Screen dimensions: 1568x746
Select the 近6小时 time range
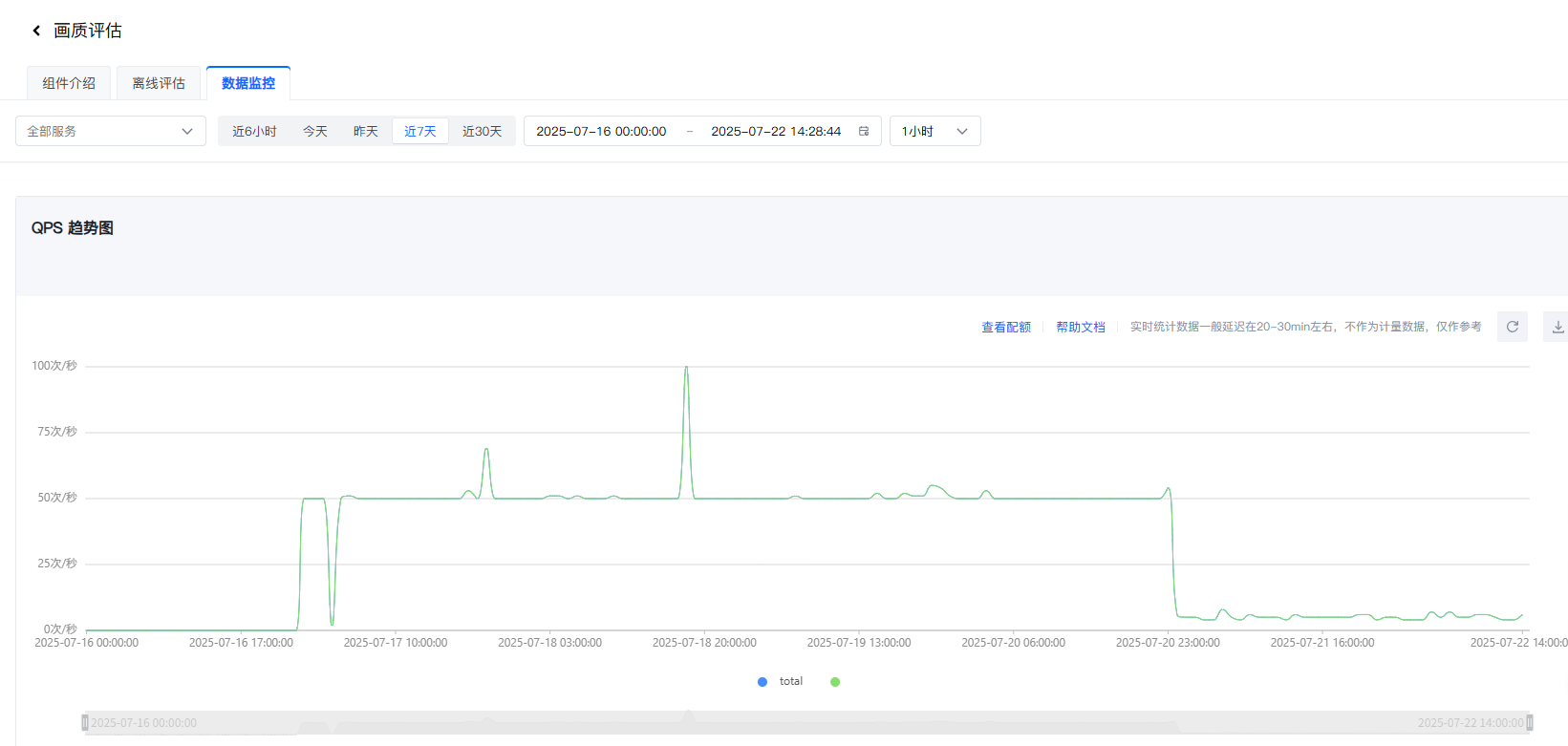(x=254, y=131)
